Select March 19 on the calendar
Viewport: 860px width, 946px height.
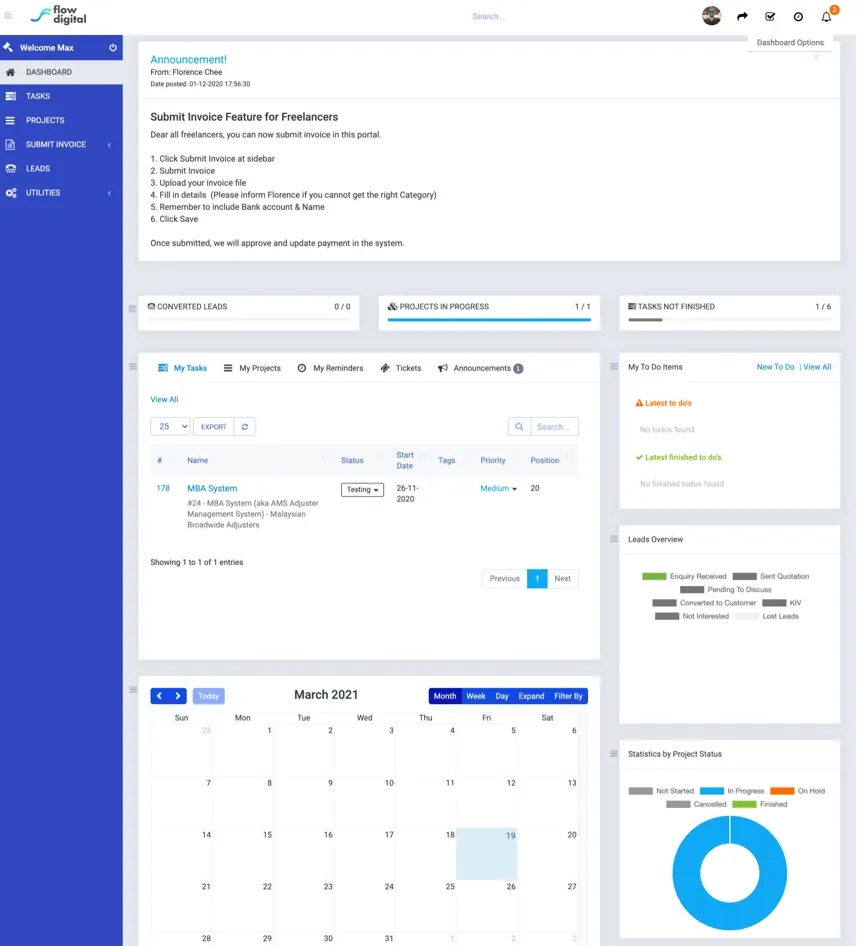click(486, 854)
